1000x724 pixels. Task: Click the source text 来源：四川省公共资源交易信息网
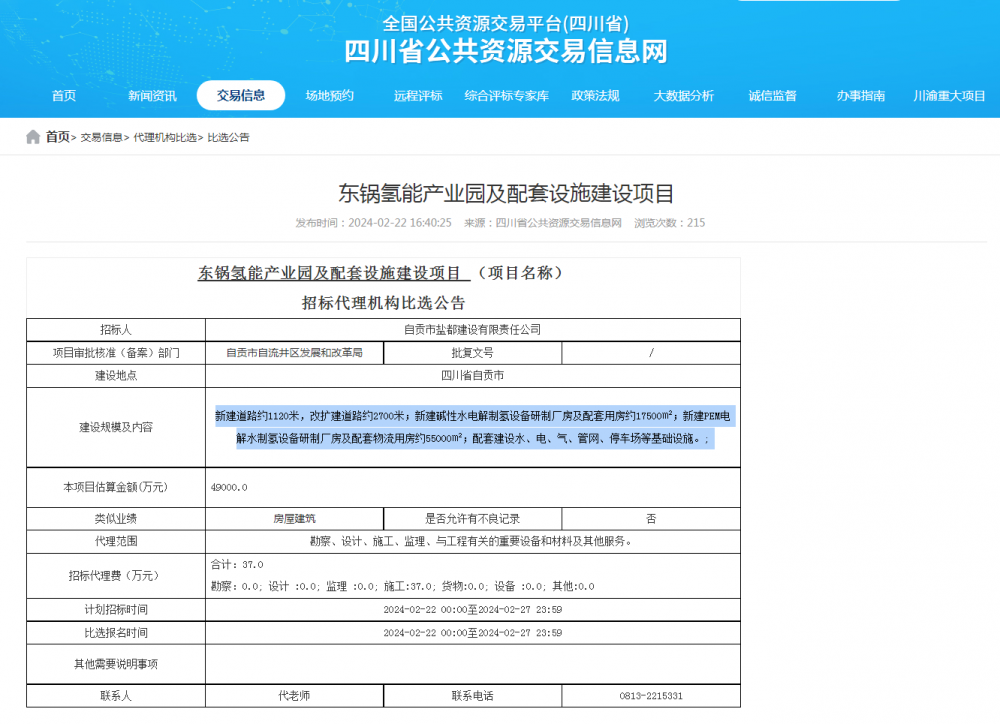[543, 223]
